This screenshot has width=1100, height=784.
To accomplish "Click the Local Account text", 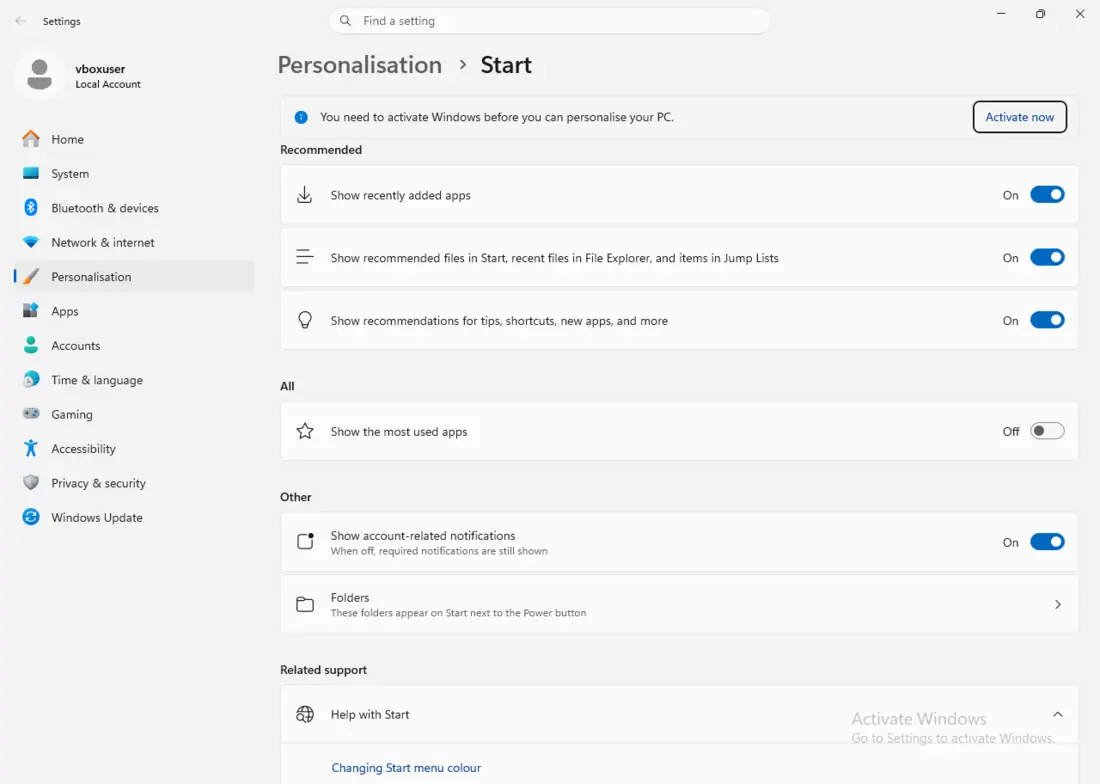I will [x=108, y=84].
